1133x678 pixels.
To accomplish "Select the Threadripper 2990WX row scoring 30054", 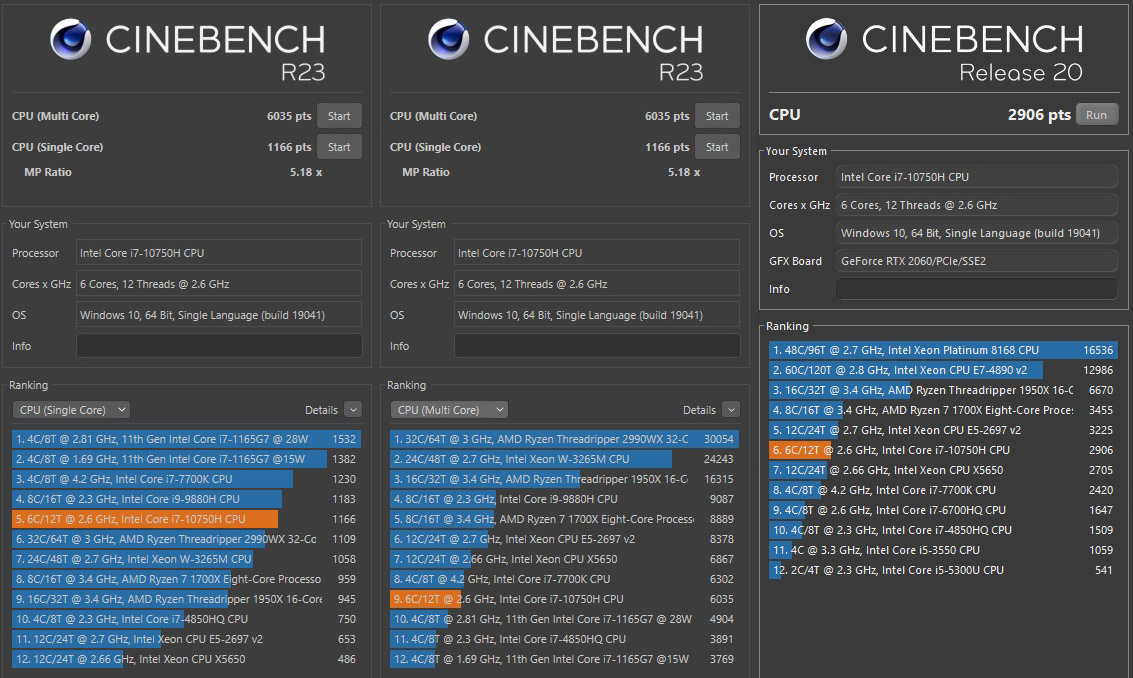I will [564, 439].
